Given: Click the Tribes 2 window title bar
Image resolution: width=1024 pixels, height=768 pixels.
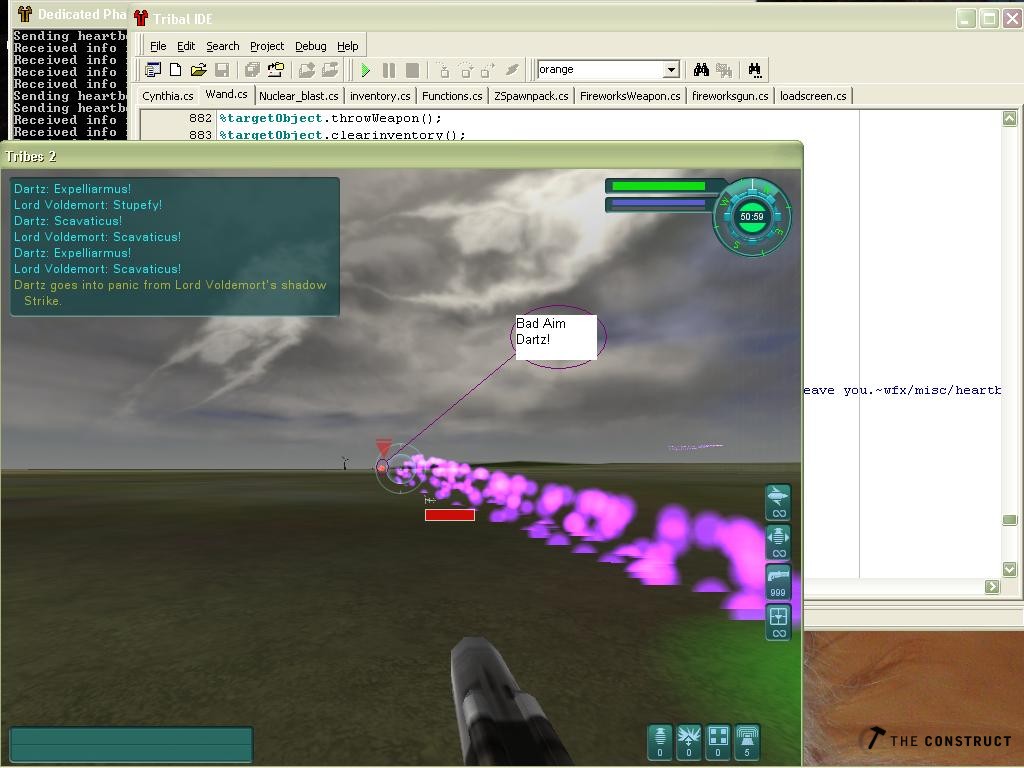Looking at the screenshot, I should [x=402, y=156].
